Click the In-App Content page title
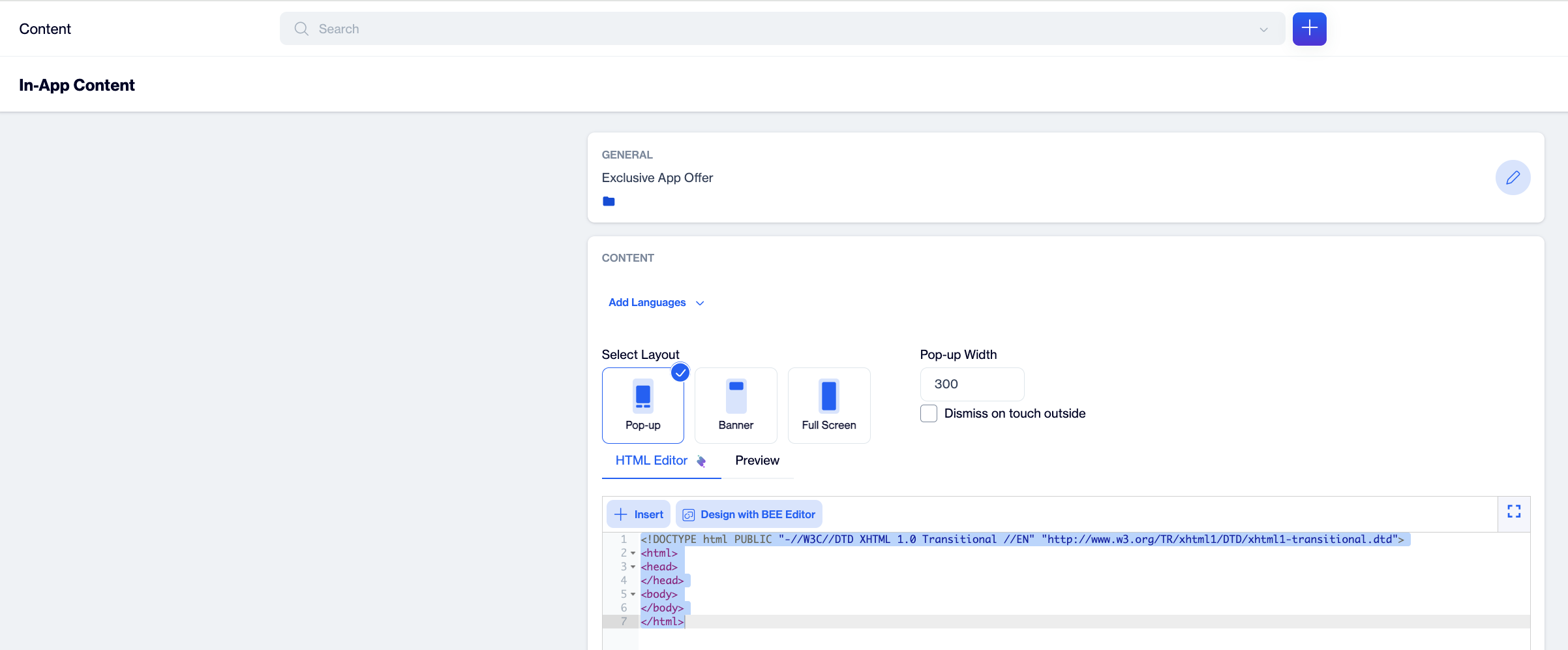This screenshot has height=650, width=1568. pos(77,85)
